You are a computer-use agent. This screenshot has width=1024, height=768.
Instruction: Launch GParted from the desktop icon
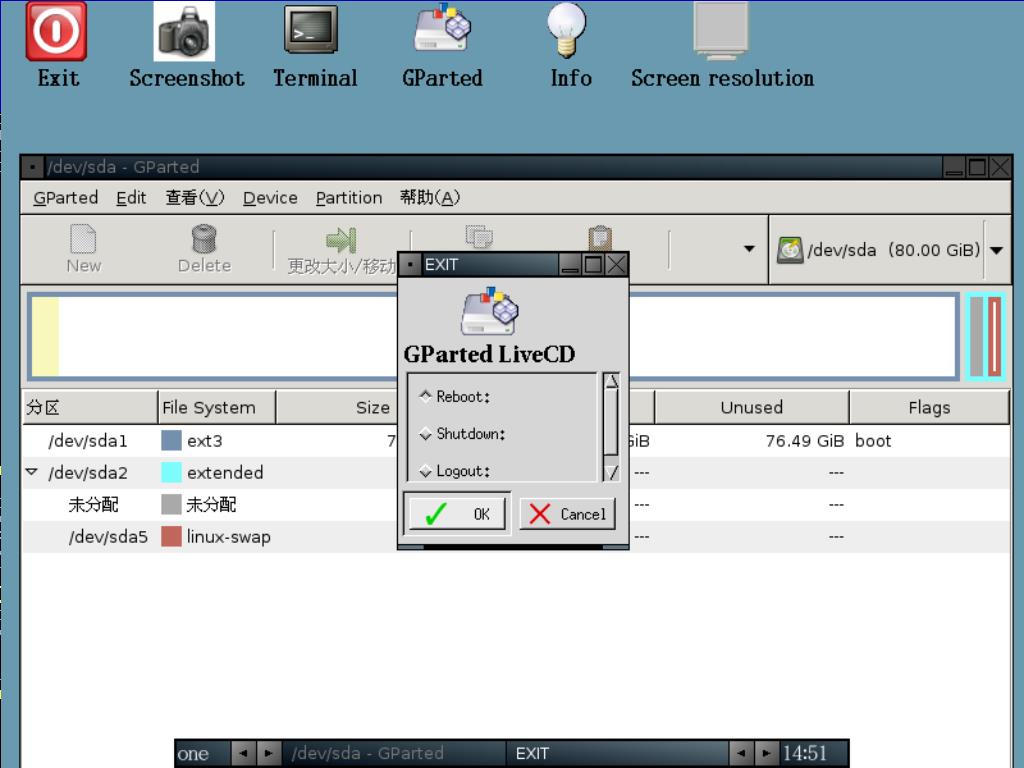tap(442, 27)
